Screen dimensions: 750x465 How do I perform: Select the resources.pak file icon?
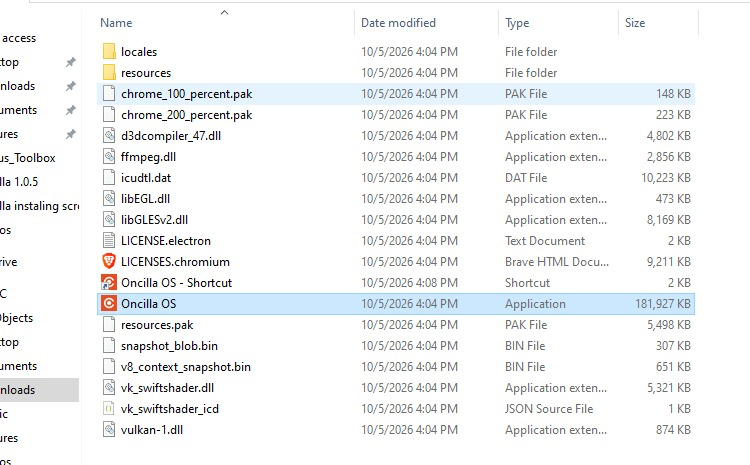pos(109,325)
